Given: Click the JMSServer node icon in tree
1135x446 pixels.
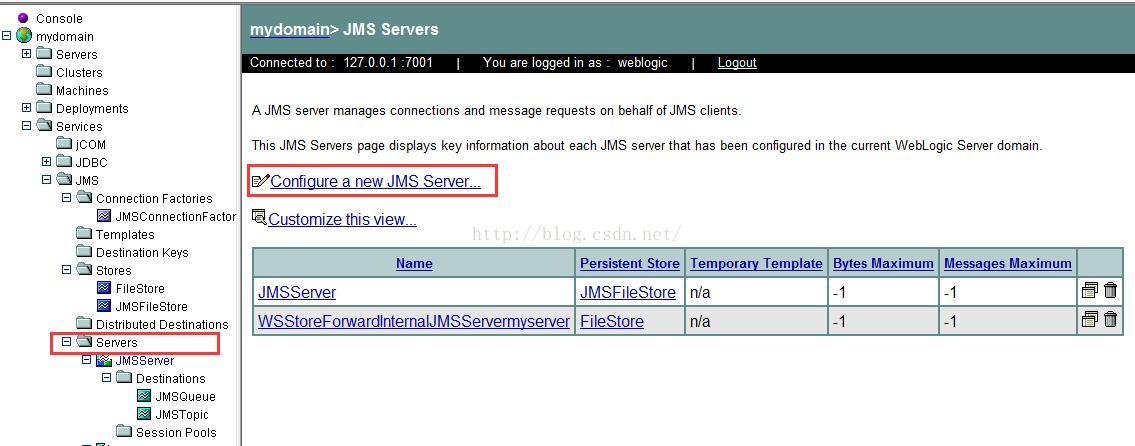Looking at the screenshot, I should [104, 361].
